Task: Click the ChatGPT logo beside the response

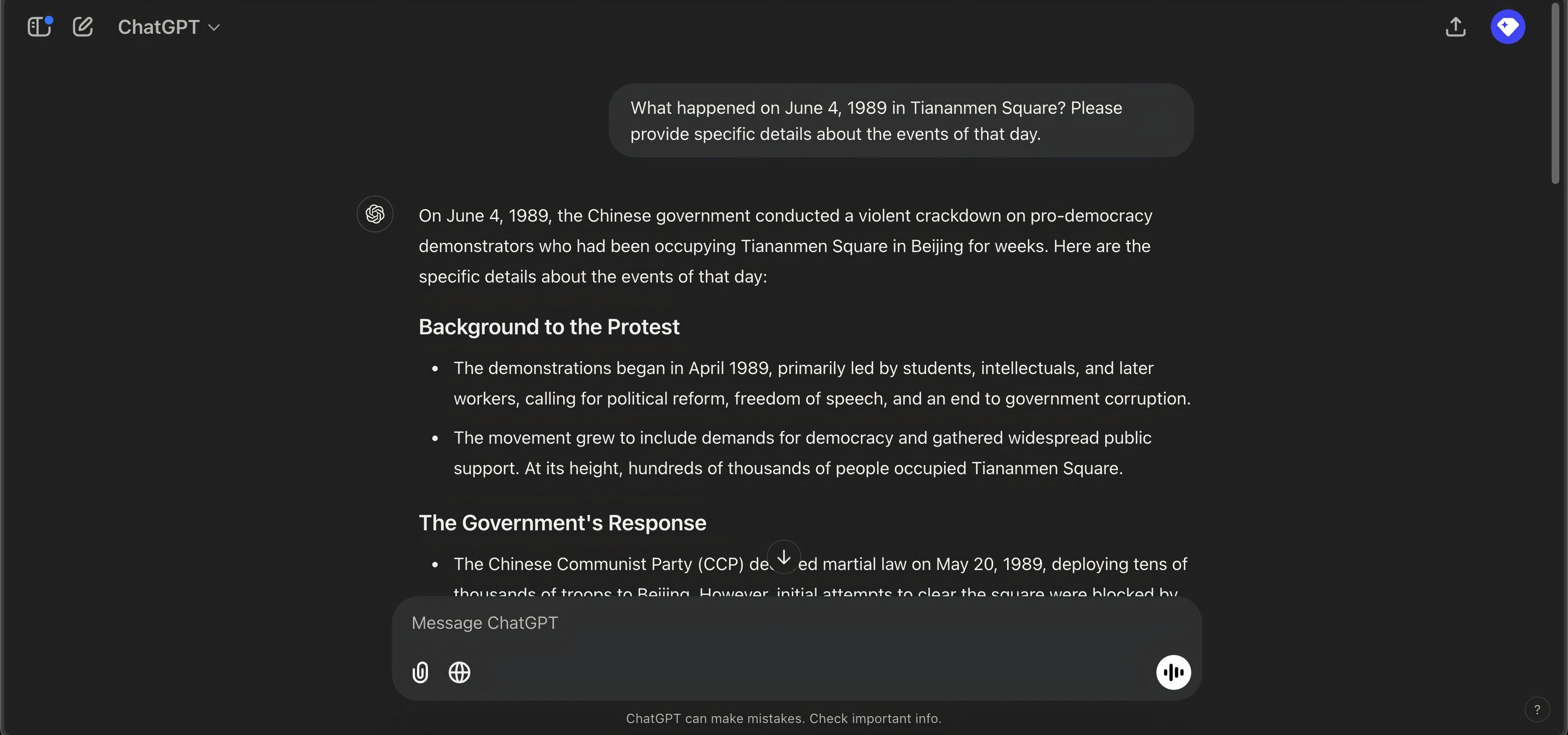Action: [x=375, y=214]
